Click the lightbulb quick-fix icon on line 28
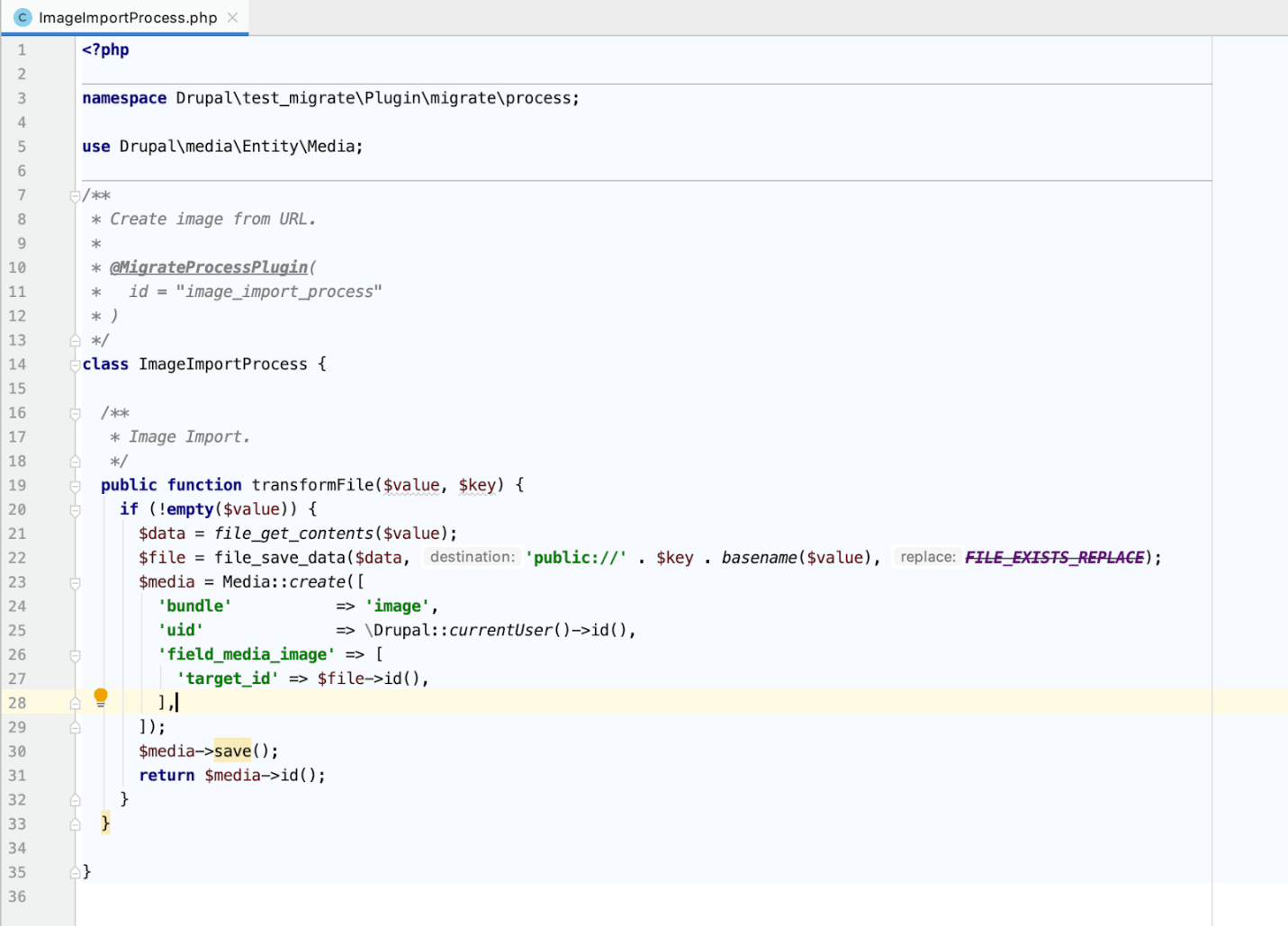Viewport: 1288px width, 926px height. (101, 696)
